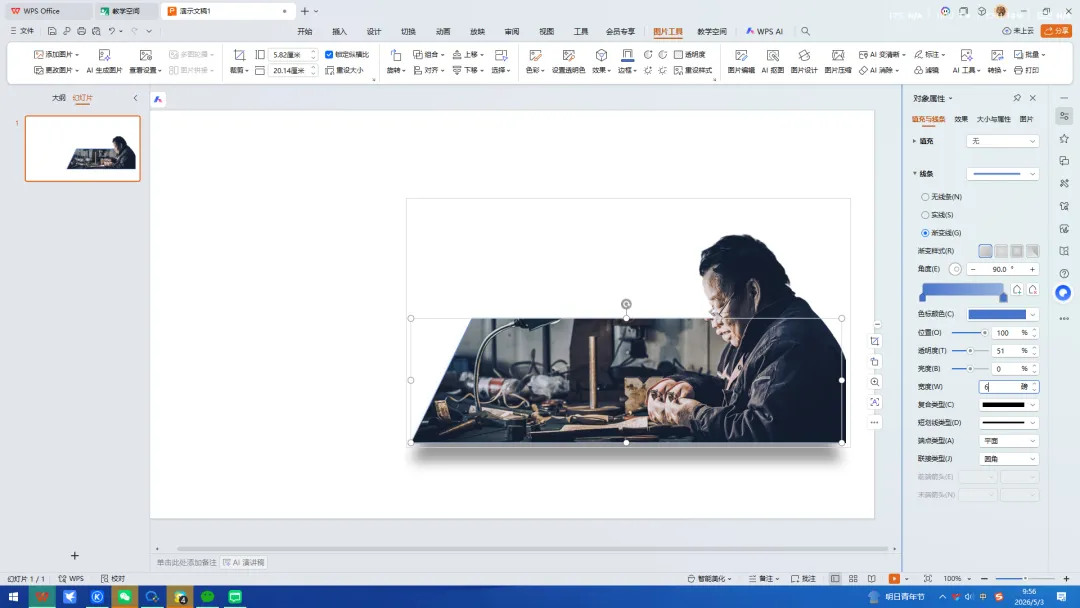Click the 图片压缩 compress icon
Screen dimensions: 1080x608
click(x=838, y=61)
